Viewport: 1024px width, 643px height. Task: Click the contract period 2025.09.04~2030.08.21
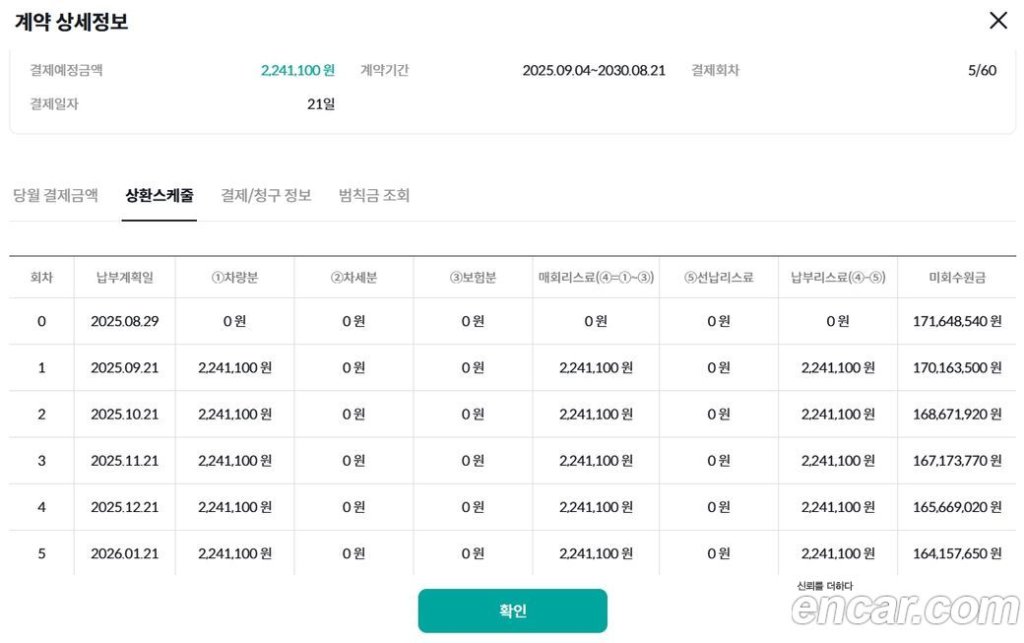point(593,71)
